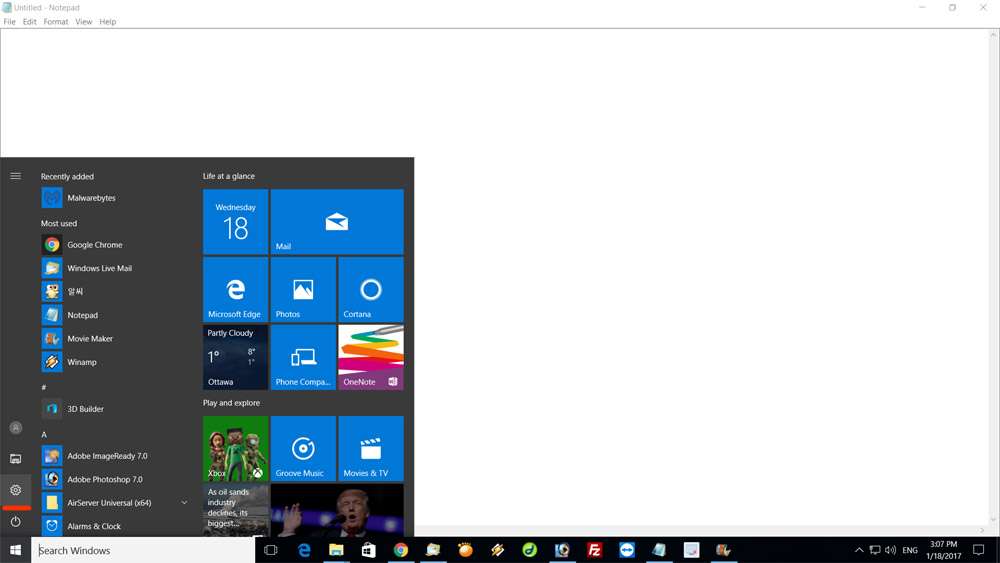Image resolution: width=1000 pixels, height=563 pixels.
Task: Open the Action Center notification icon
Action: 978,550
